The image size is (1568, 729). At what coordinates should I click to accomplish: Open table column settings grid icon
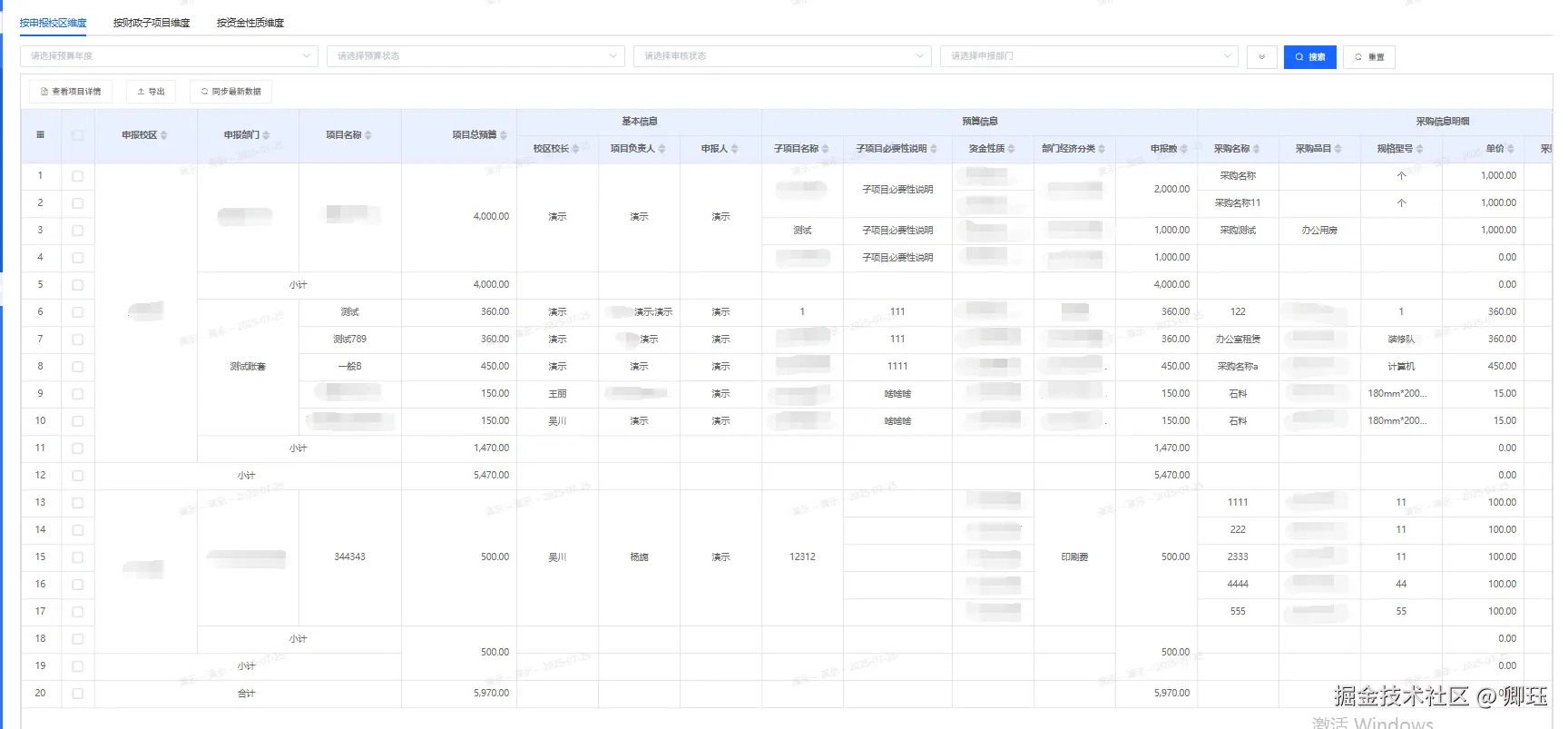click(x=40, y=135)
